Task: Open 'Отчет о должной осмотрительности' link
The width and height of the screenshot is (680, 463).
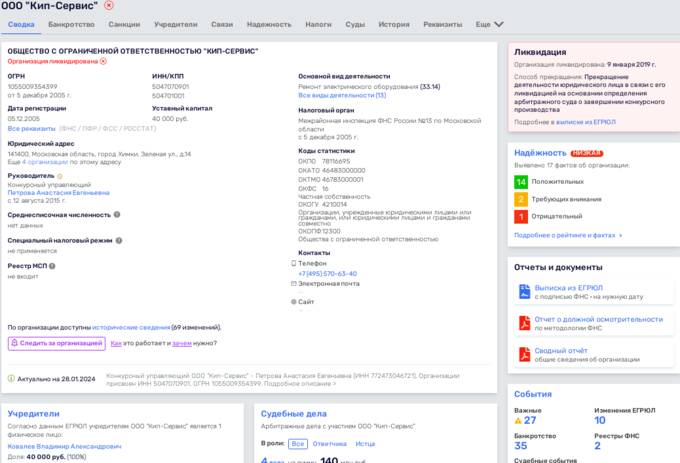Action: 598,319
